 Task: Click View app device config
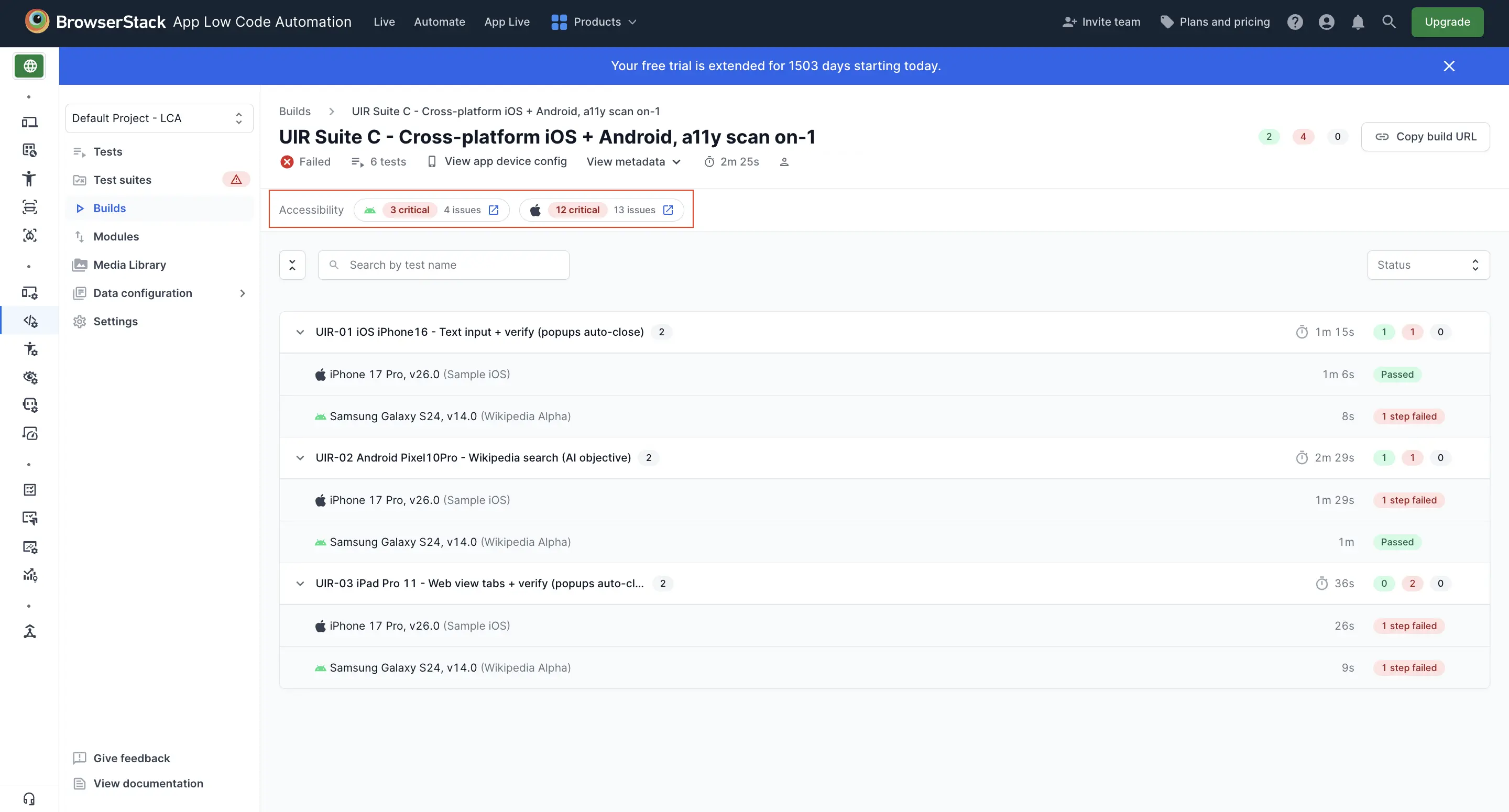click(497, 162)
